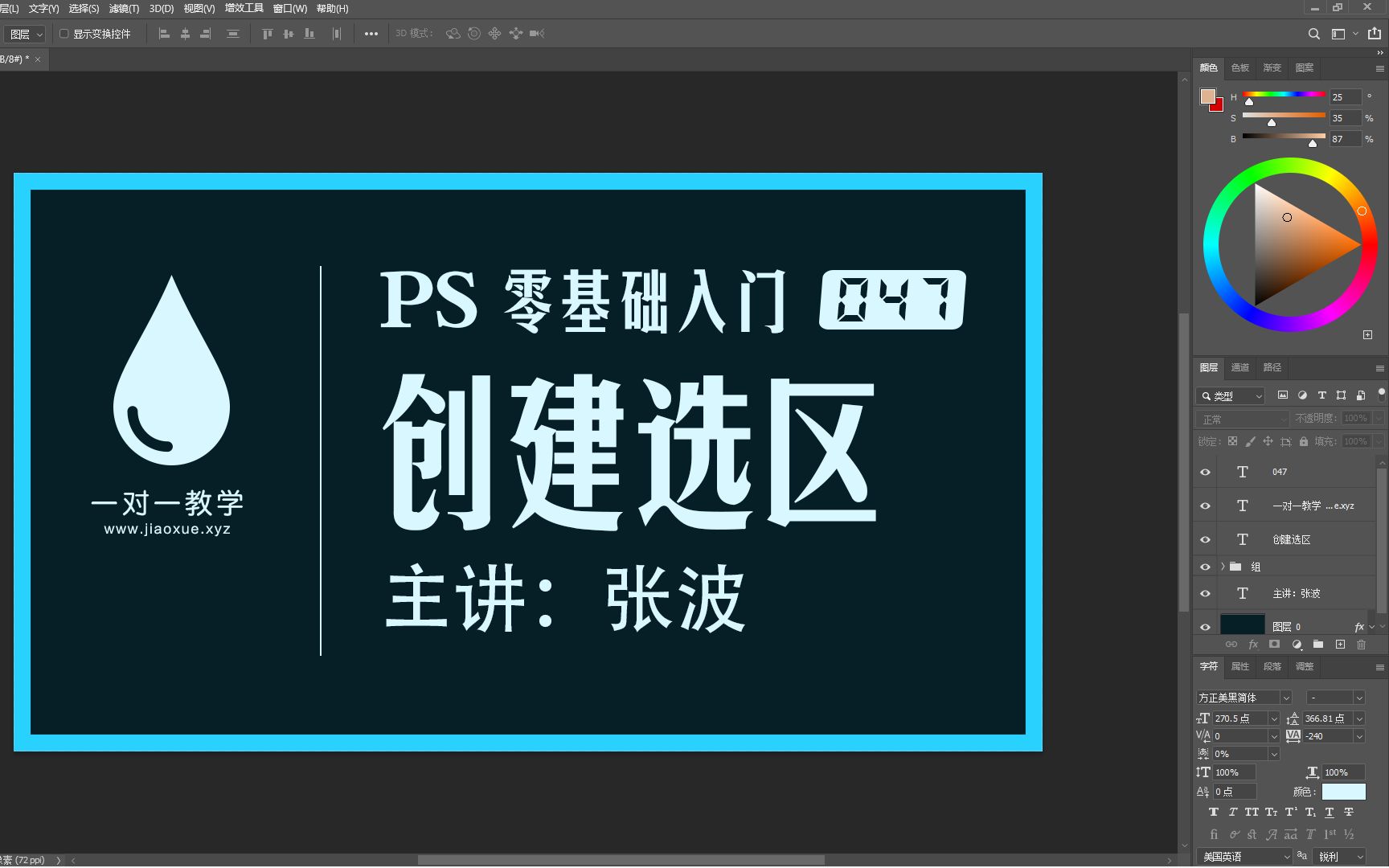Click the foreground color swatch
Screen dimensions: 1389x868
tap(1207, 96)
